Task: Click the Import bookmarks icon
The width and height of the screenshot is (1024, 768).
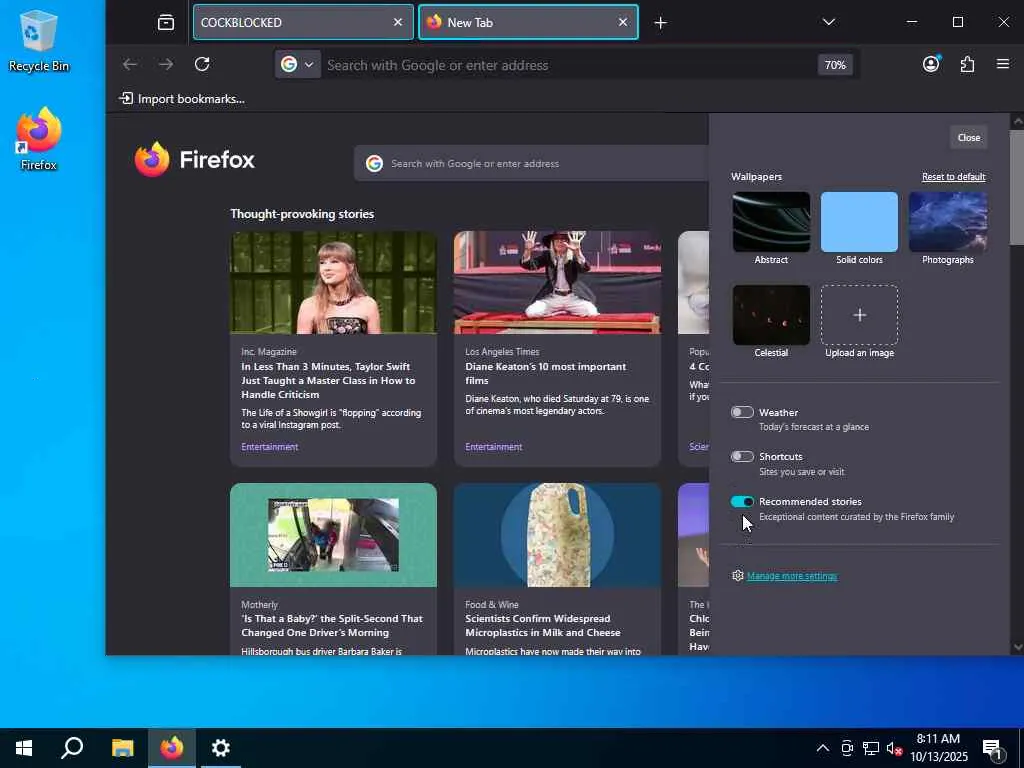Action: pyautogui.click(x=126, y=99)
